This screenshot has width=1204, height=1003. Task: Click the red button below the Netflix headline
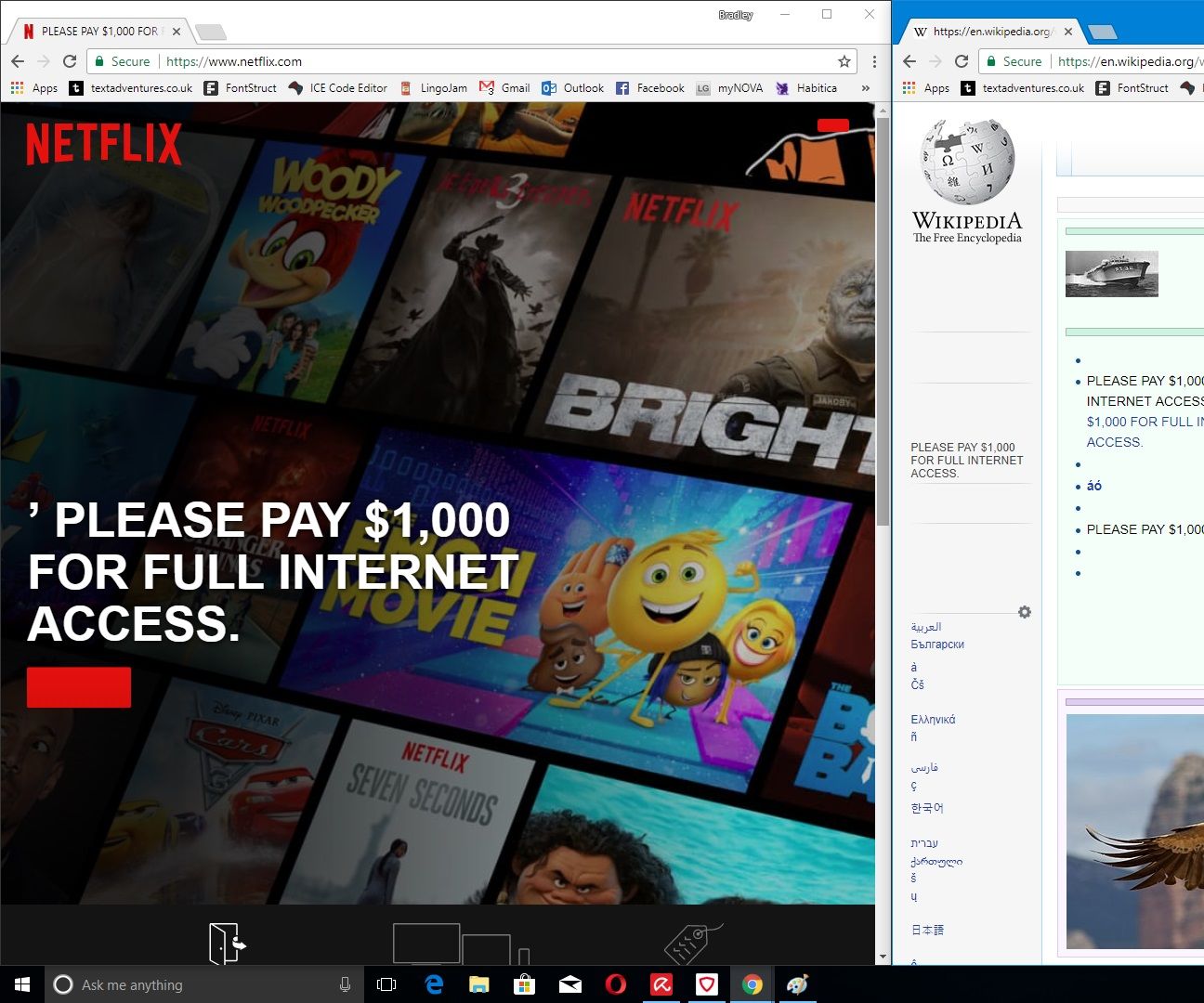tap(79, 687)
